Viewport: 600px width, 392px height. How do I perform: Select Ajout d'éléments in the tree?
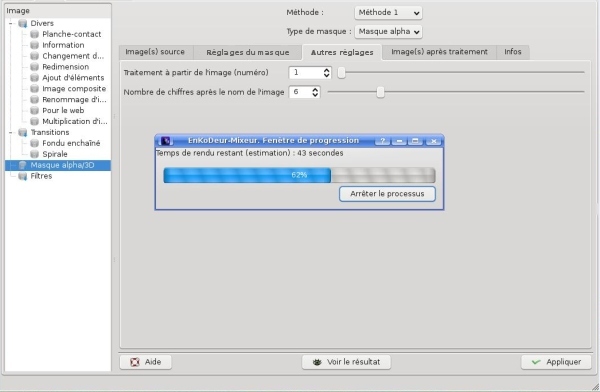[x=73, y=78]
